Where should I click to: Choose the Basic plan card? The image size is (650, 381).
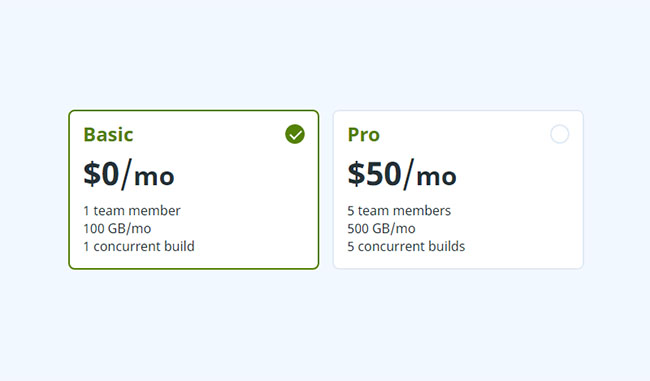194,189
